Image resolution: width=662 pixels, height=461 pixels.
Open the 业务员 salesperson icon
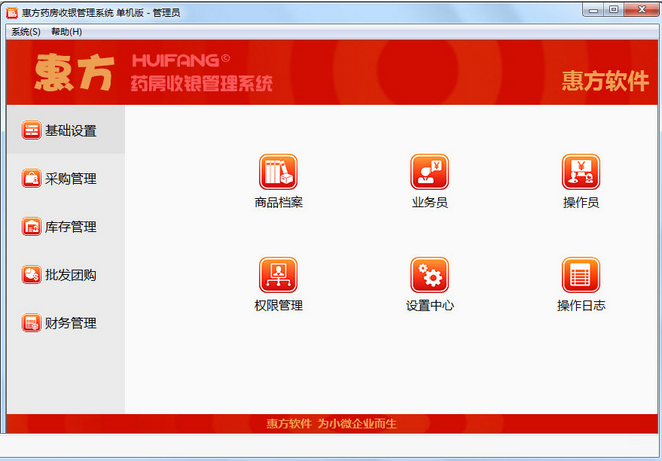click(429, 171)
